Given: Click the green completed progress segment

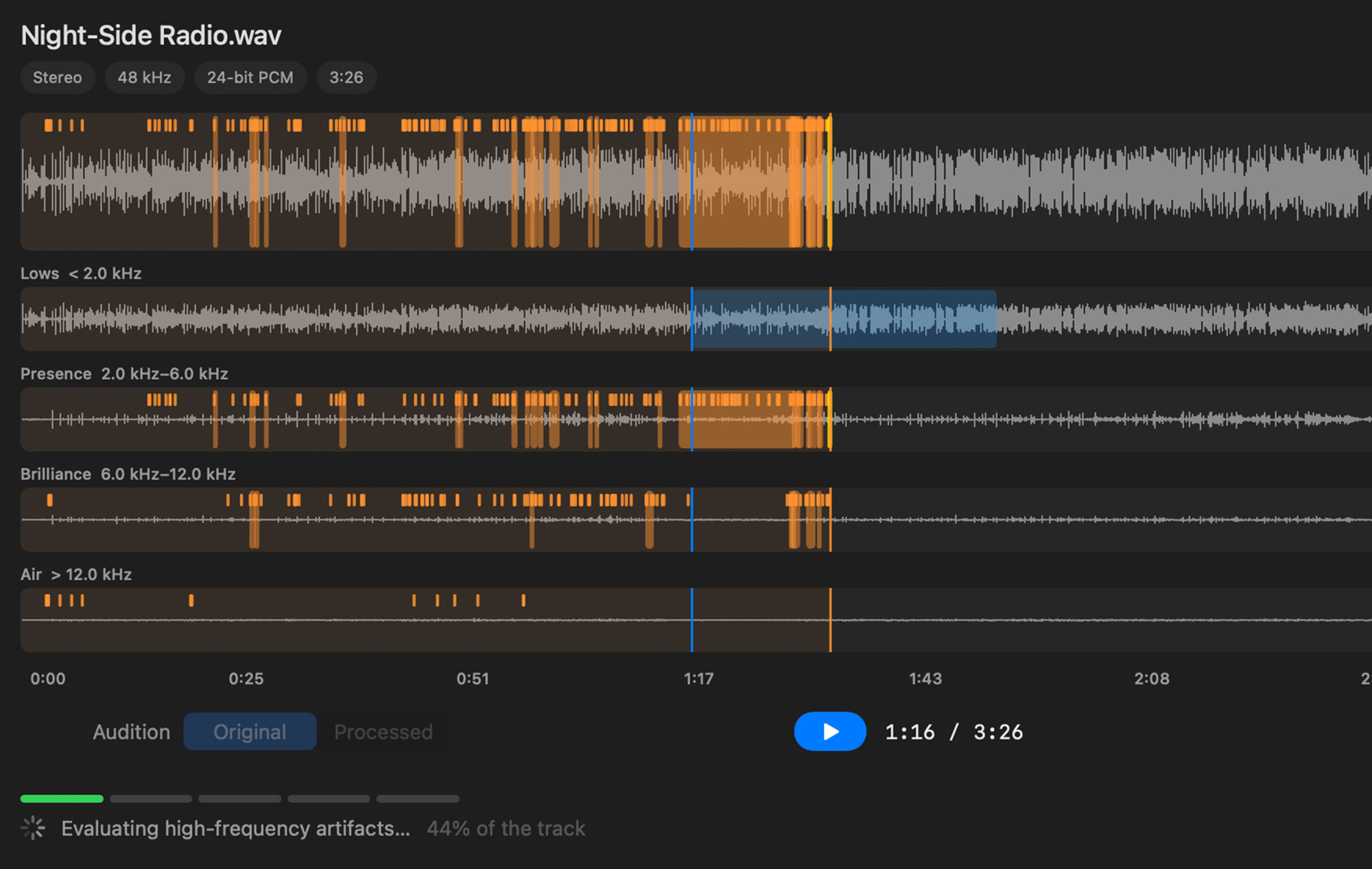Looking at the screenshot, I should [62, 798].
